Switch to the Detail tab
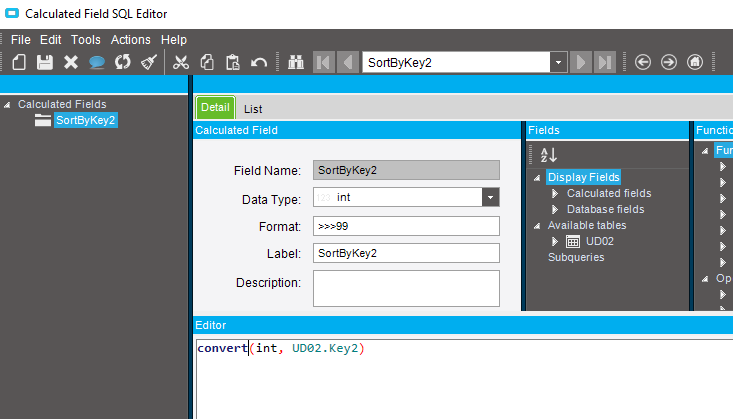Screen dimensions: 733x419 point(216,108)
